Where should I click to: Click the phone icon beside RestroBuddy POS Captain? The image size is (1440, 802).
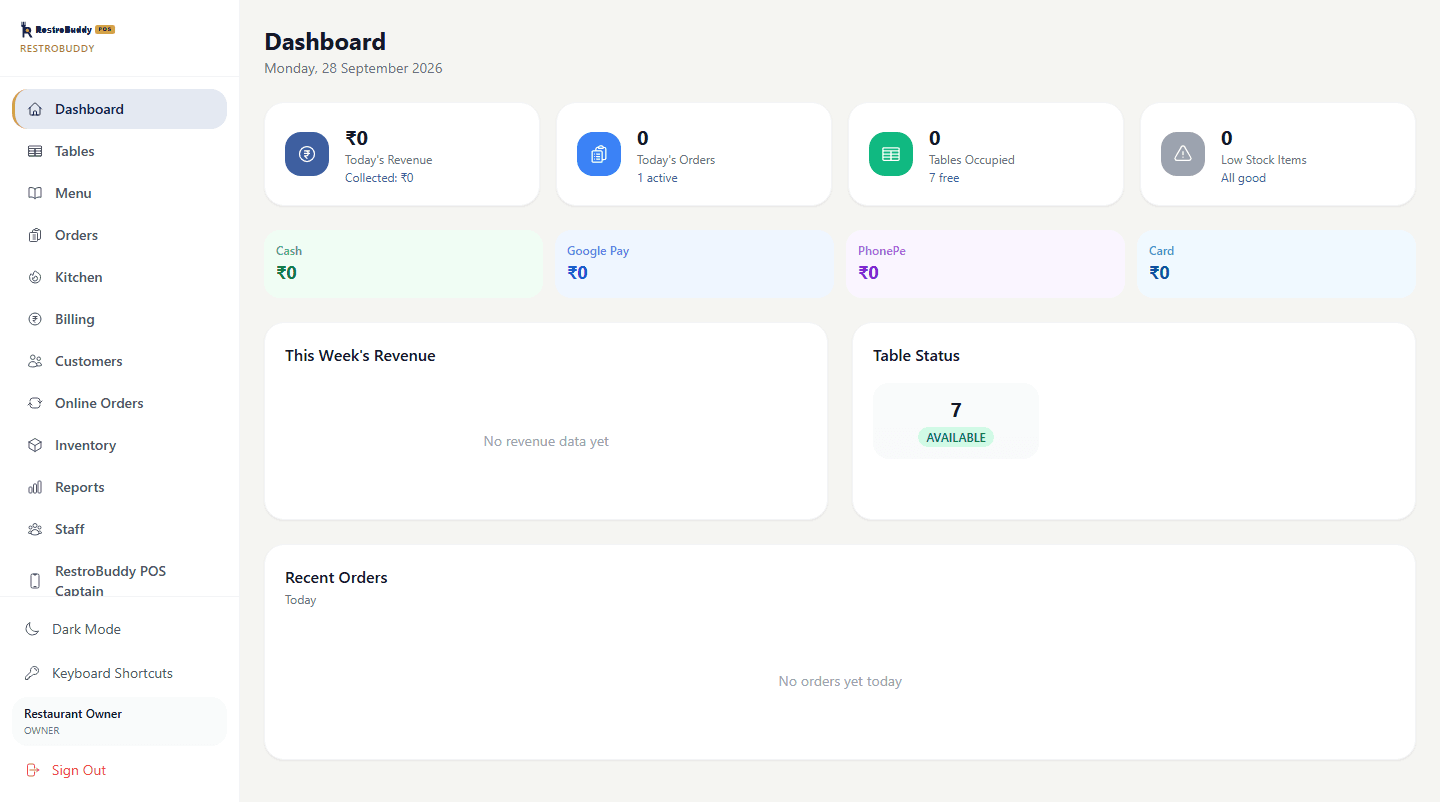35,581
